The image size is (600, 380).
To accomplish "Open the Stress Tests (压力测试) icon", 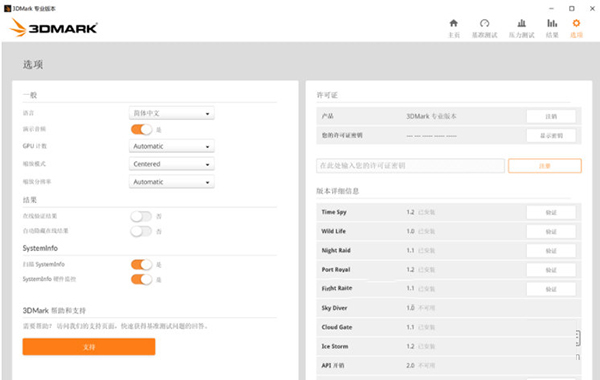I will (x=522, y=24).
